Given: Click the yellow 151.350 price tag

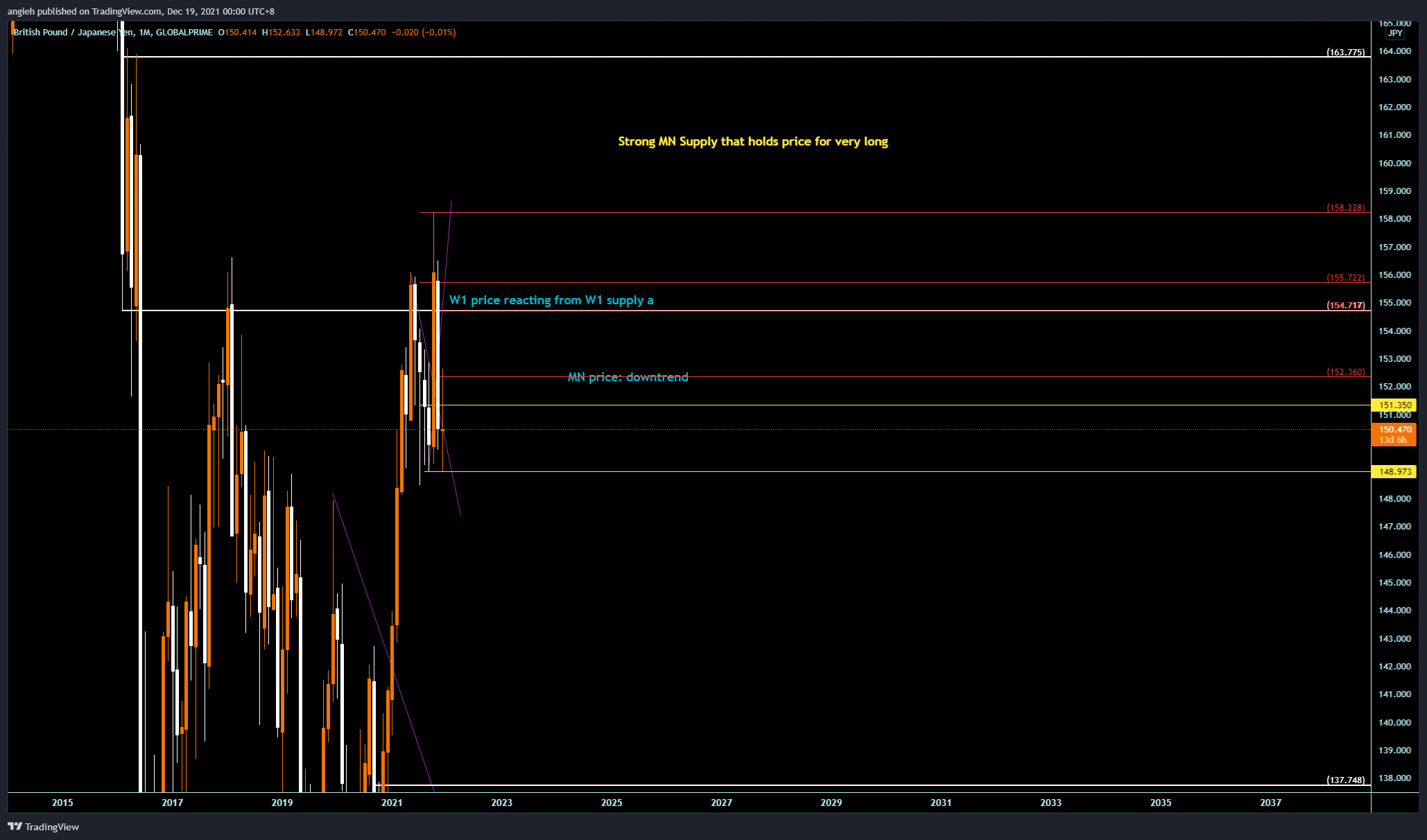Looking at the screenshot, I should (x=1394, y=405).
